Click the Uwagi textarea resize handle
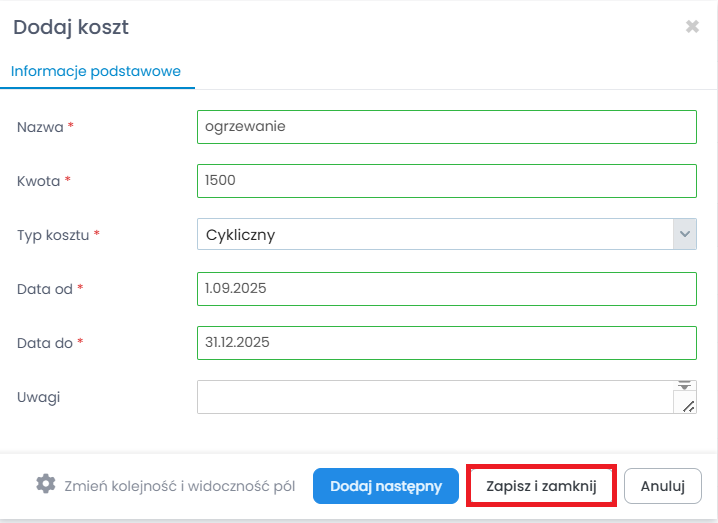 [687, 403]
